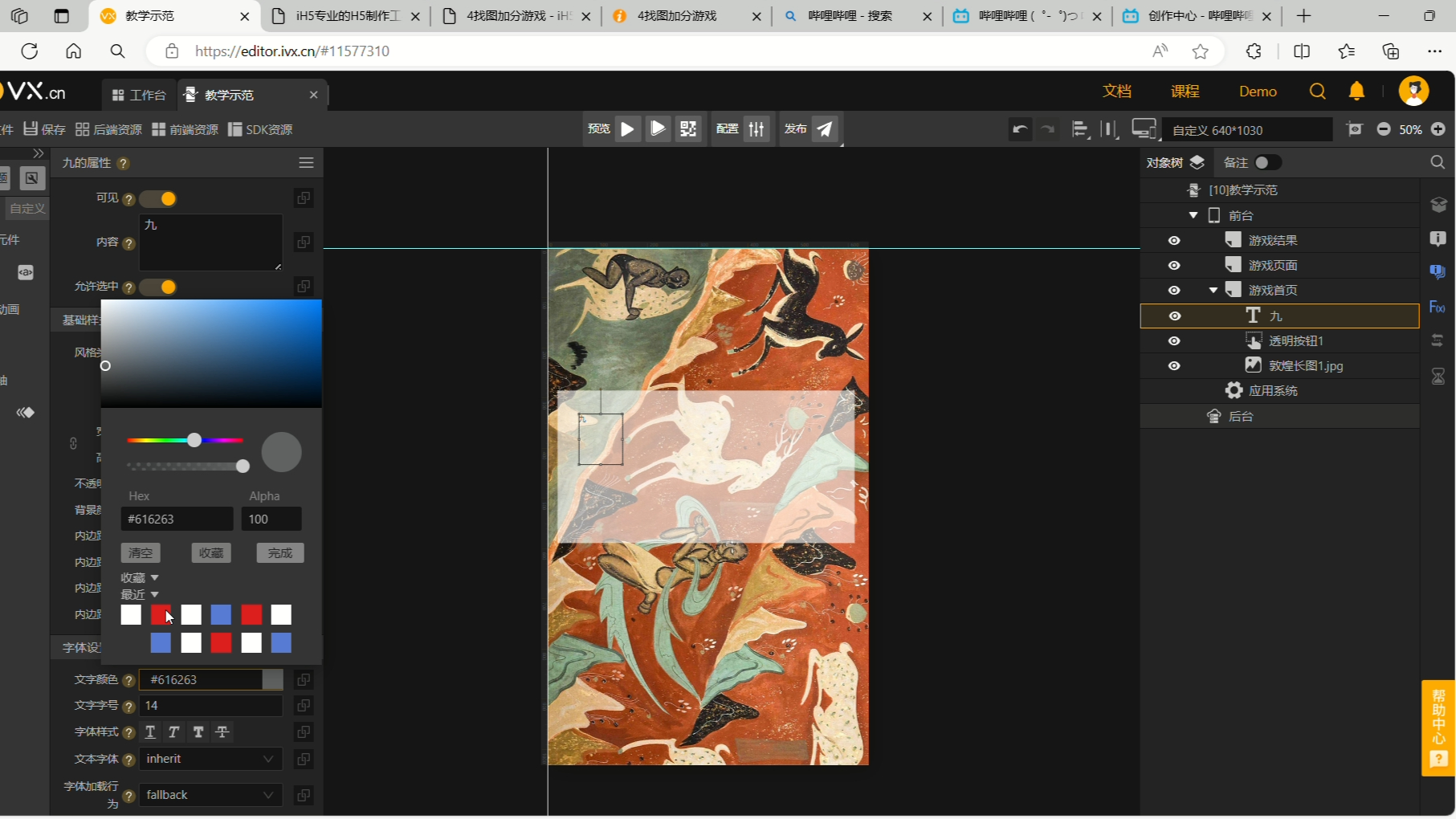
Task: Toggle bold font style
Action: coord(198,731)
